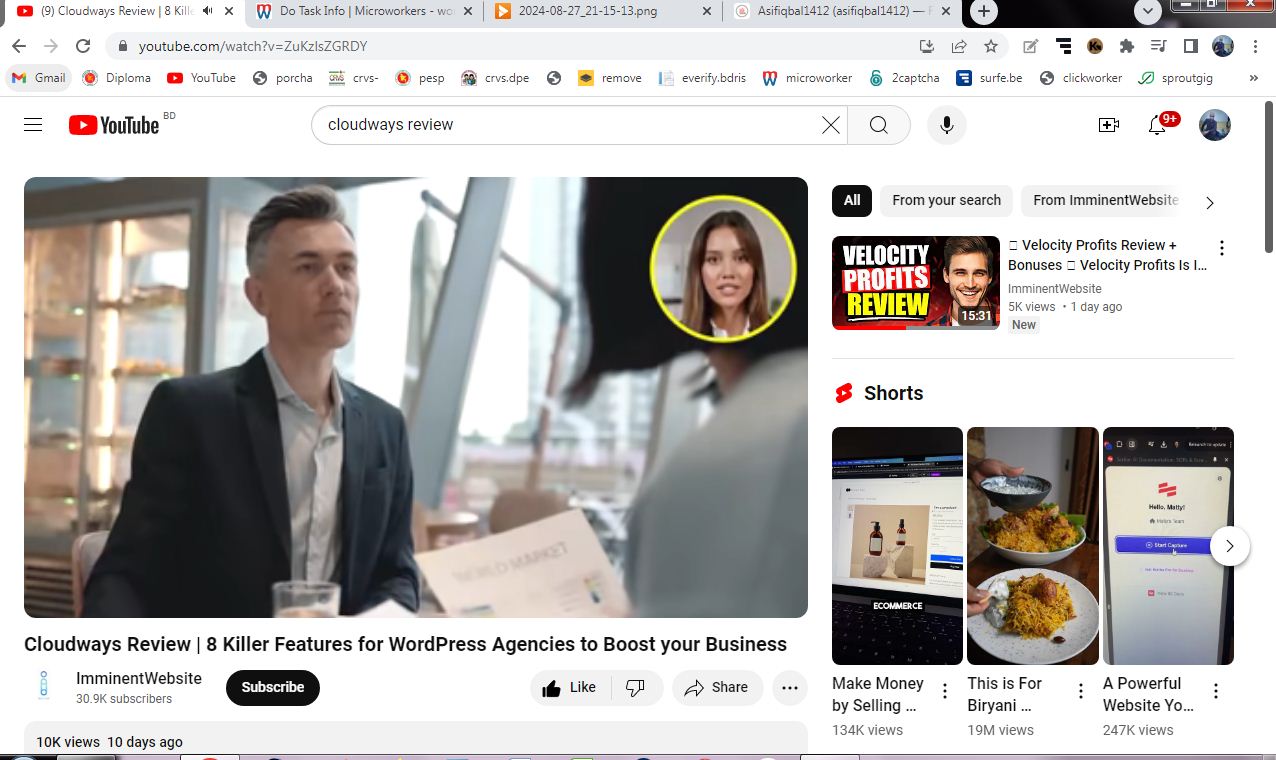Show more bookmarks with the double chevron

1253,78
